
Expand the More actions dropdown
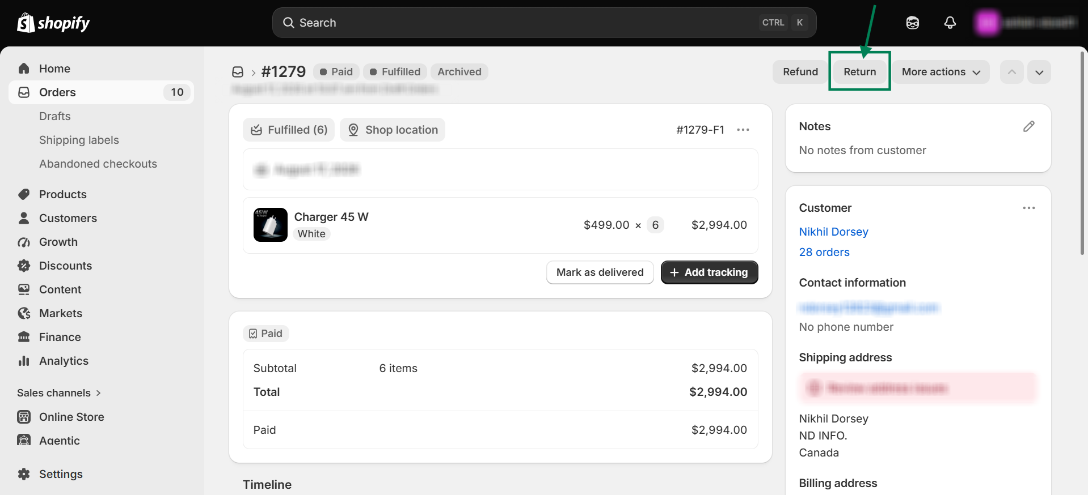point(941,72)
